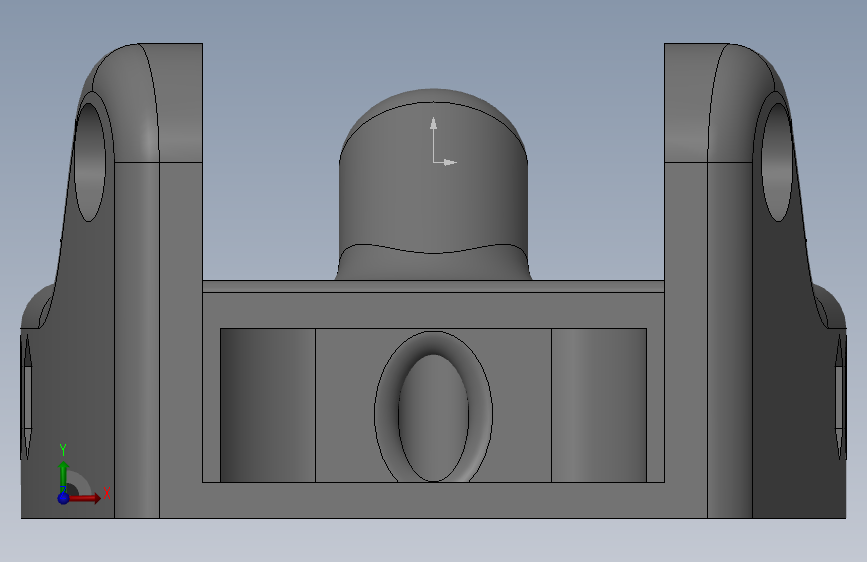The image size is (867, 562).
Task: Click the X axis red arrow on triad
Action: click(85, 498)
